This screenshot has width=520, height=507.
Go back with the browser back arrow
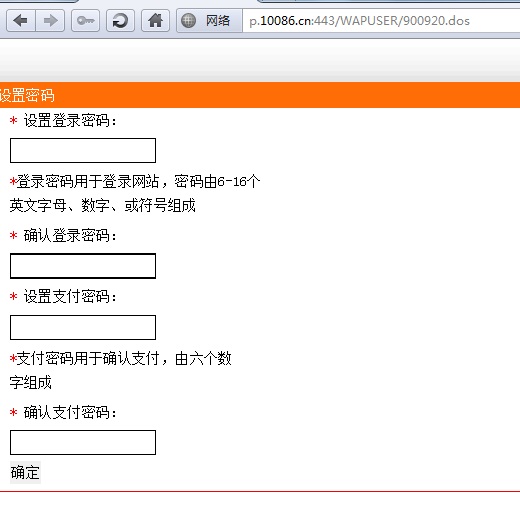click(21, 21)
